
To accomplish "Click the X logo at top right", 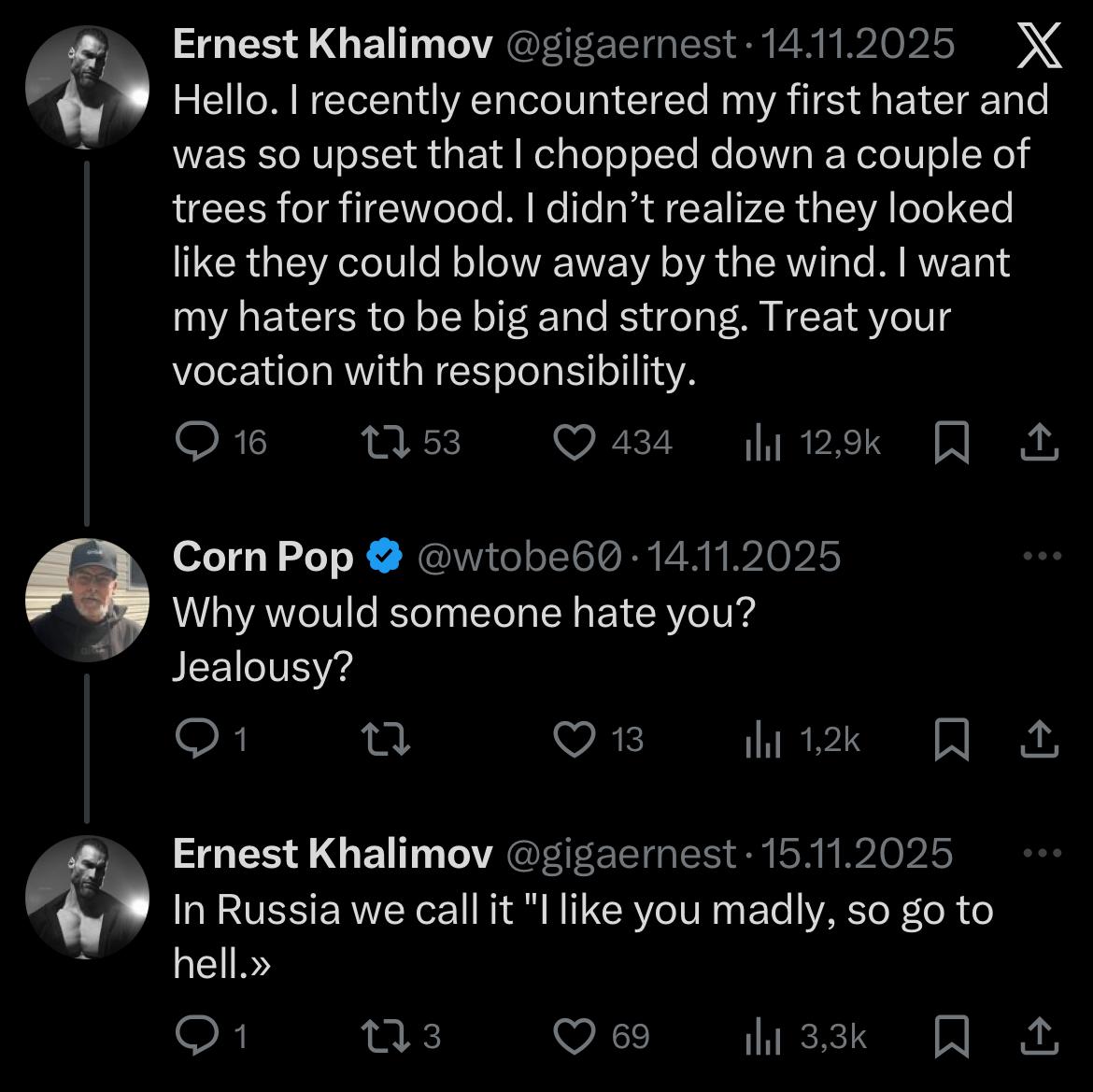I will [1038, 46].
